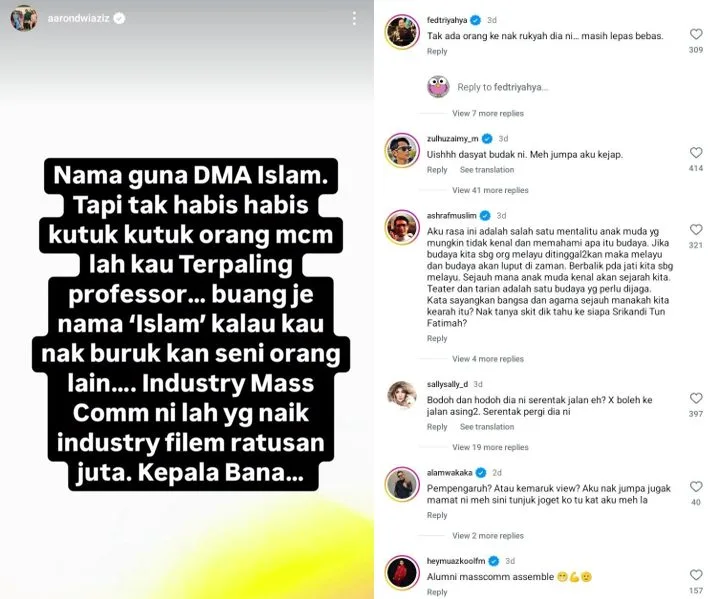Open the aarondwiaziz username link

[79, 18]
